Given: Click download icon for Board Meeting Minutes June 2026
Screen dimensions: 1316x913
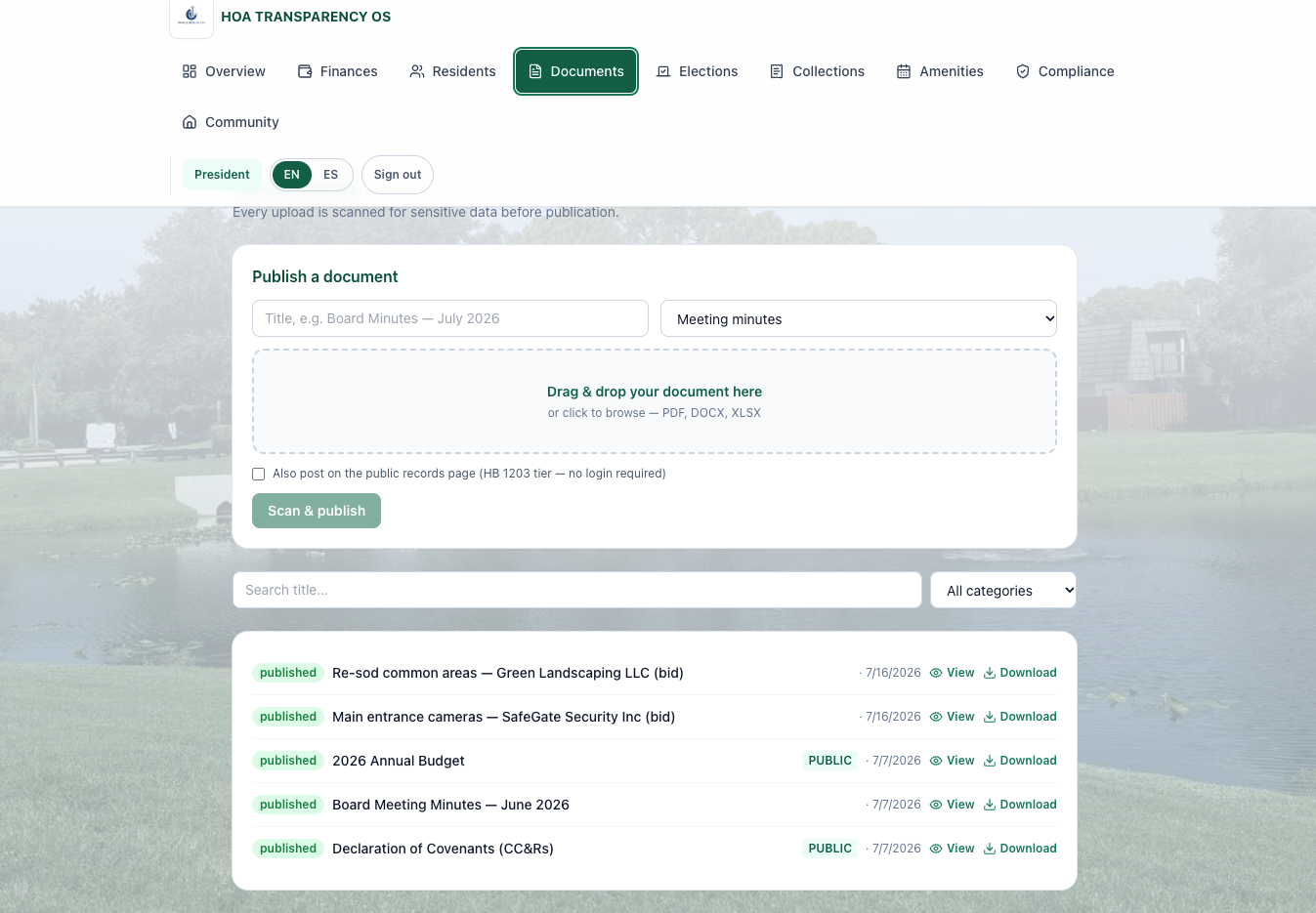Looking at the screenshot, I should (990, 805).
